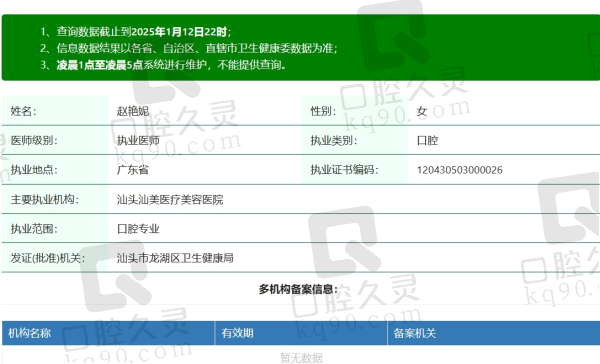Click the 执业范围 label
This screenshot has width=600, height=364.
(34, 229)
